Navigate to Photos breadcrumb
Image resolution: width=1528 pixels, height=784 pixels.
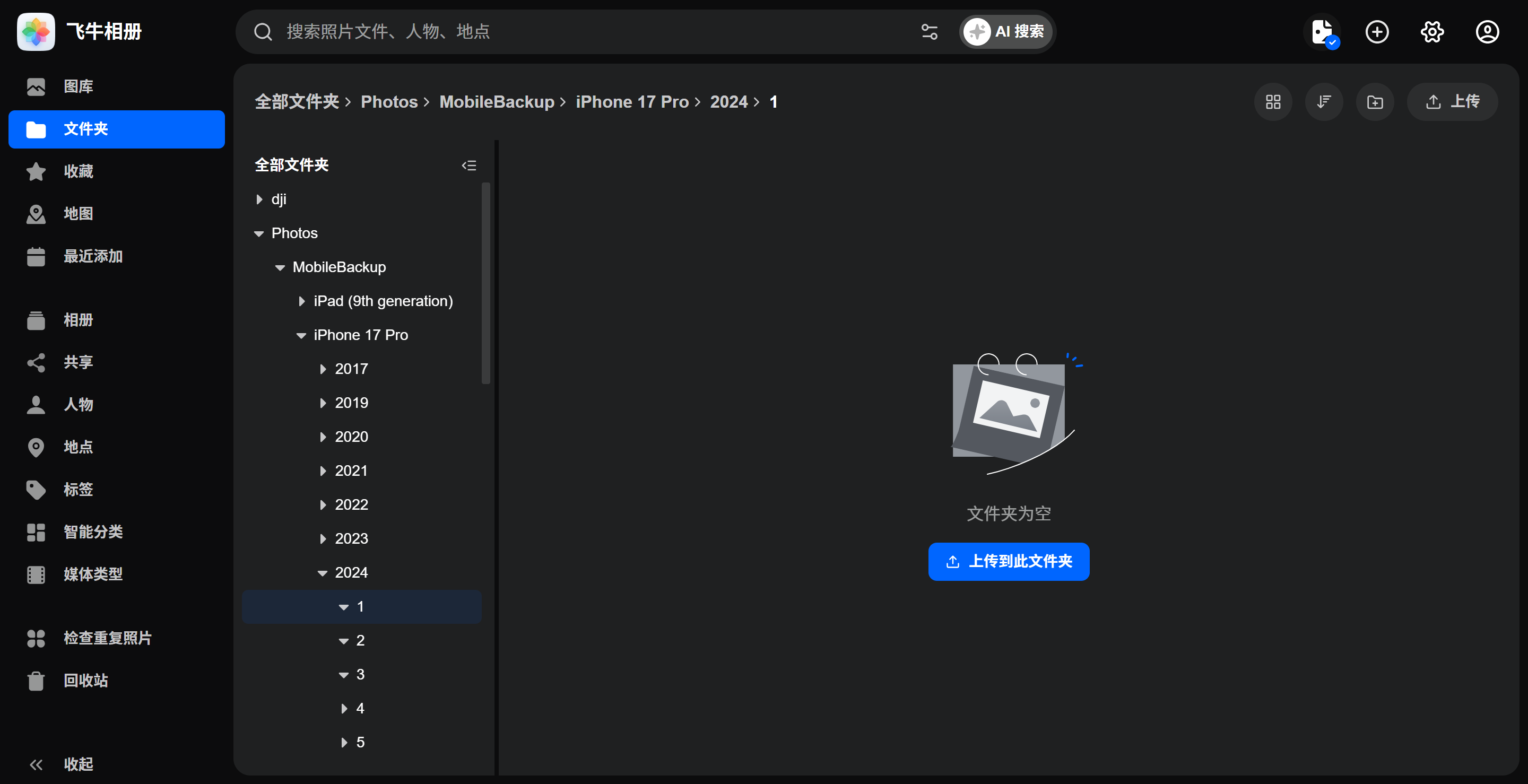(389, 102)
